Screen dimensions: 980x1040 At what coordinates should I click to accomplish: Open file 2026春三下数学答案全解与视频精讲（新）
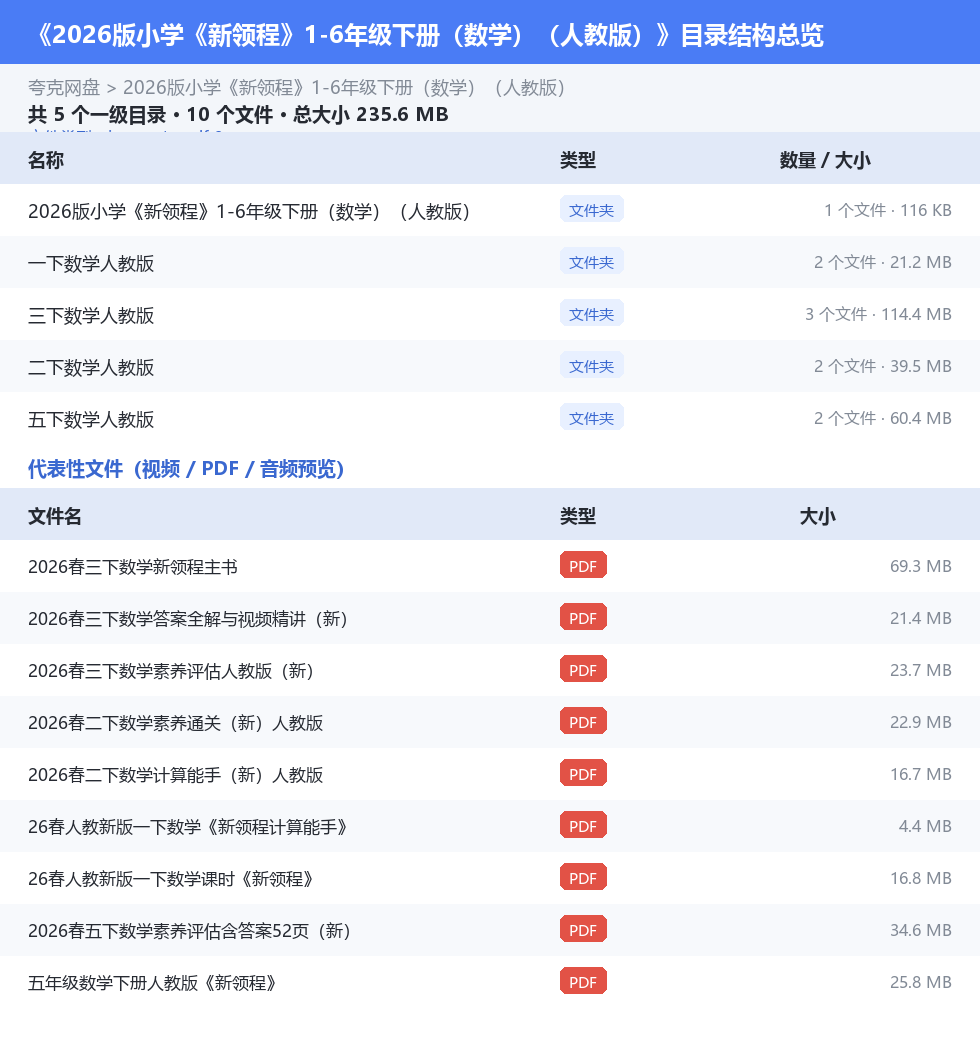[x=188, y=619]
